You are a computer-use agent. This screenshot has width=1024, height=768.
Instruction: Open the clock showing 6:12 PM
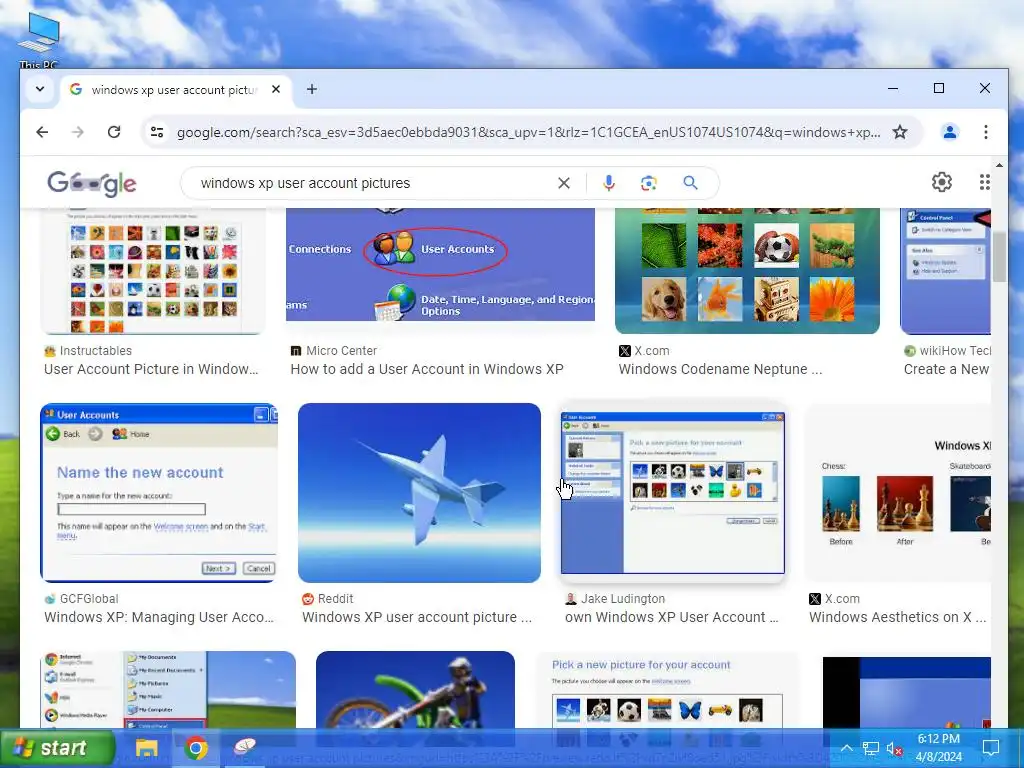click(x=938, y=748)
